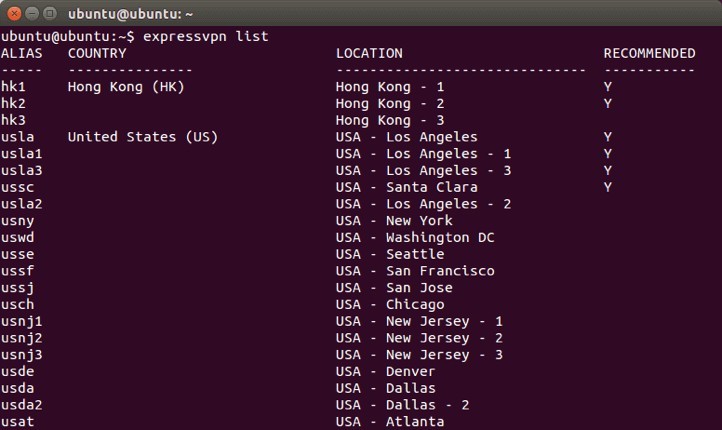Select the usla3 alias

pos(22,171)
